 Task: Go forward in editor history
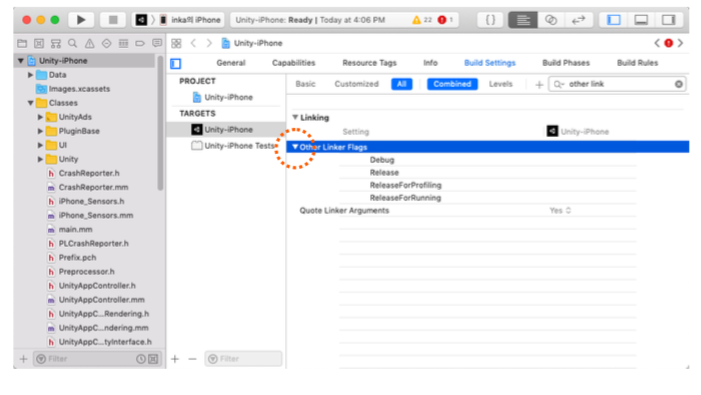coord(209,43)
